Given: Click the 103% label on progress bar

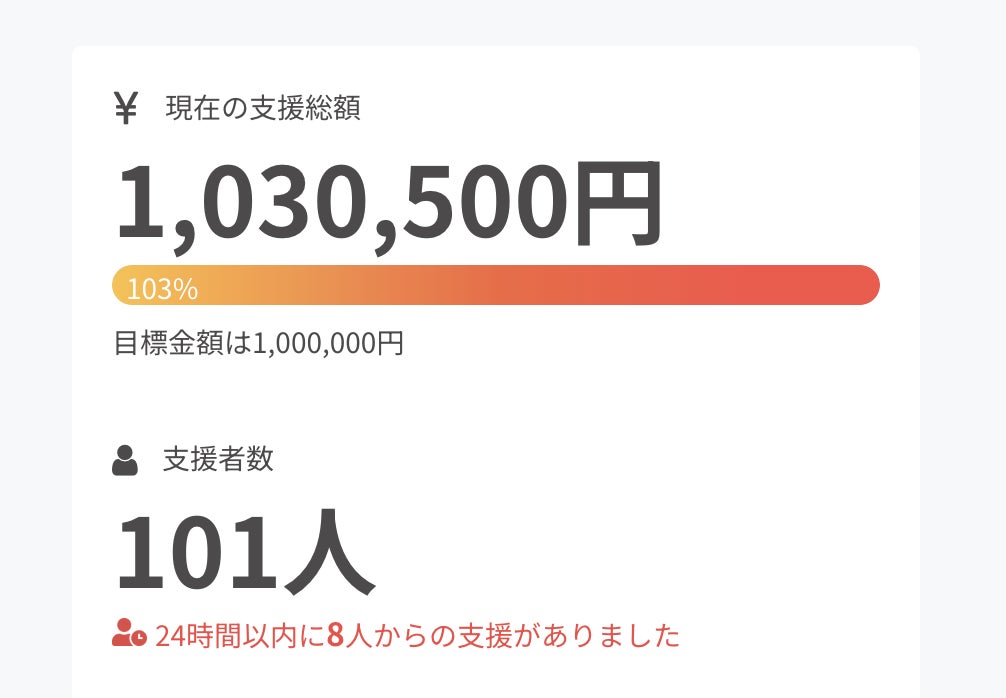Looking at the screenshot, I should 162,290.
